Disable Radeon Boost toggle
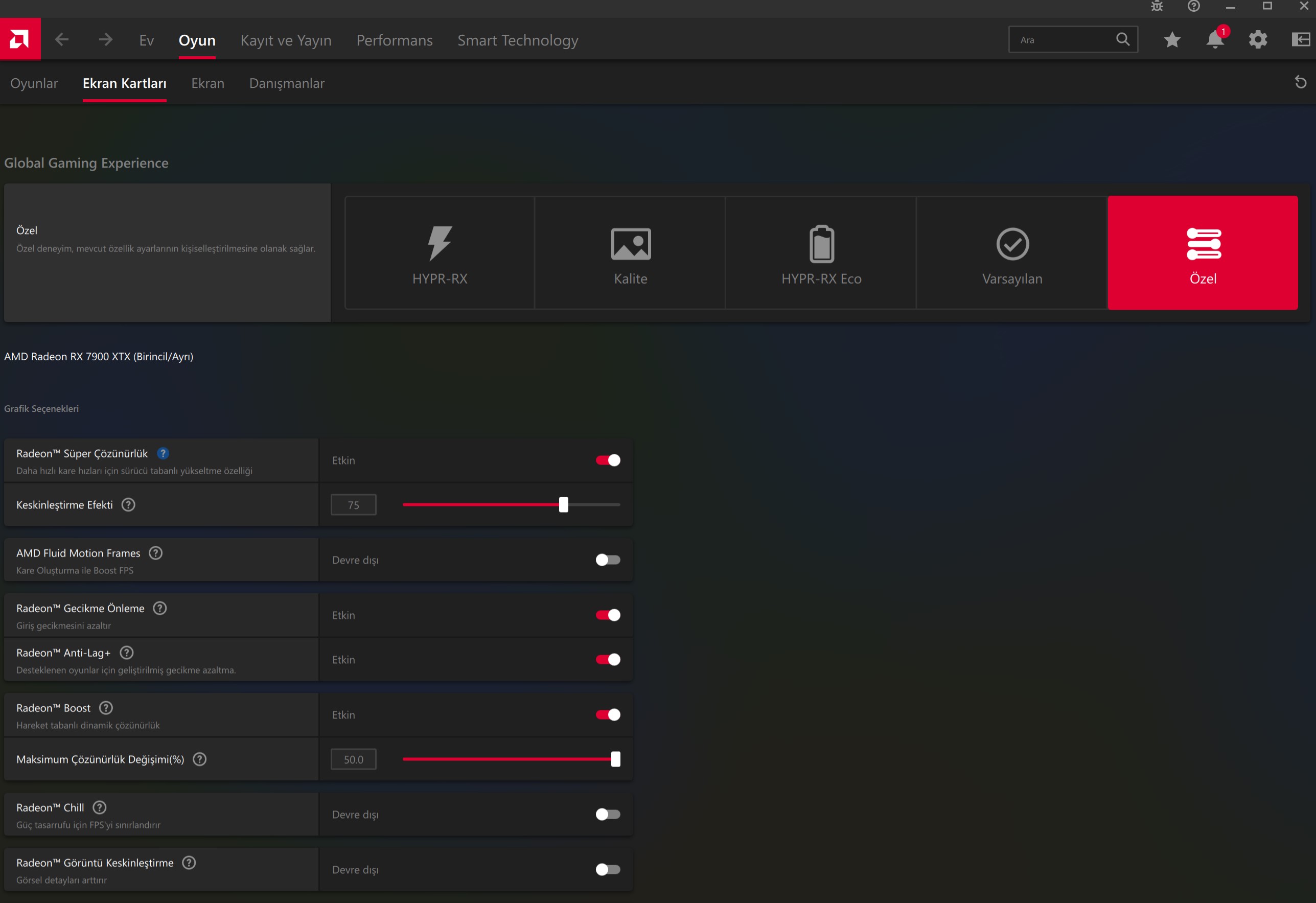This screenshot has width=1316, height=903. [x=608, y=714]
